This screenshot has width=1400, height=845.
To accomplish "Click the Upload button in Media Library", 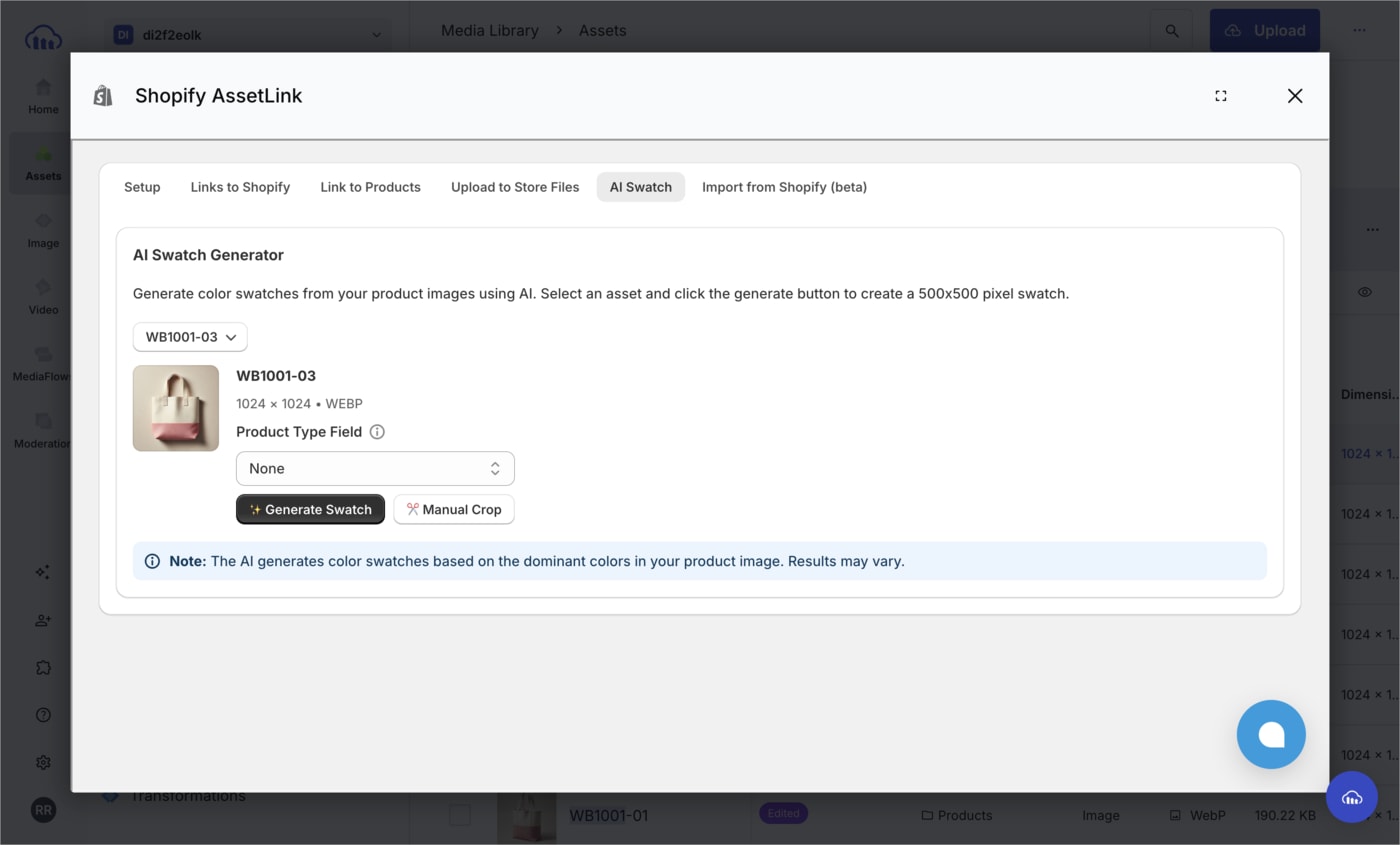I will tap(1265, 31).
